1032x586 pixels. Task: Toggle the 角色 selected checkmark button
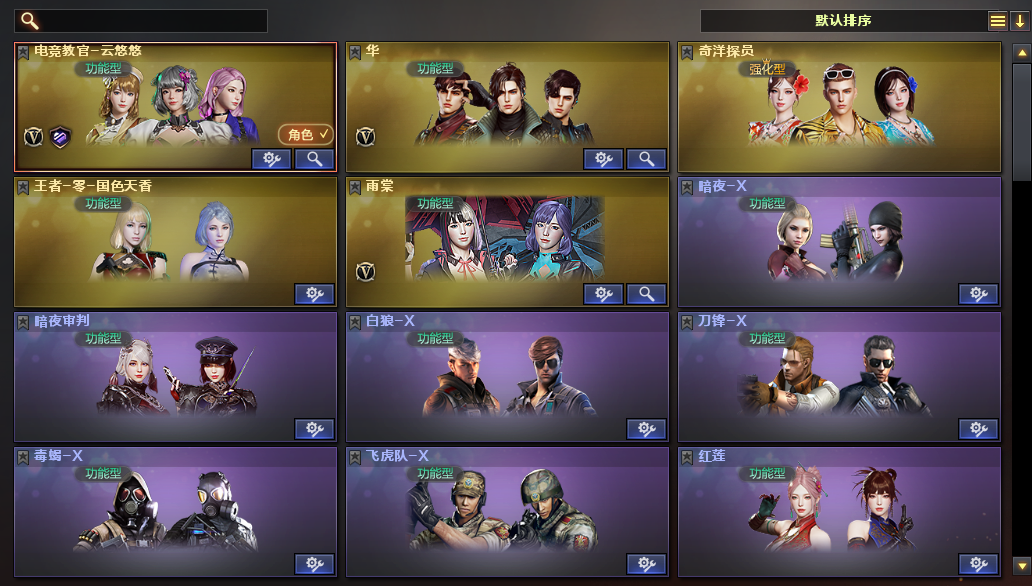(x=306, y=134)
